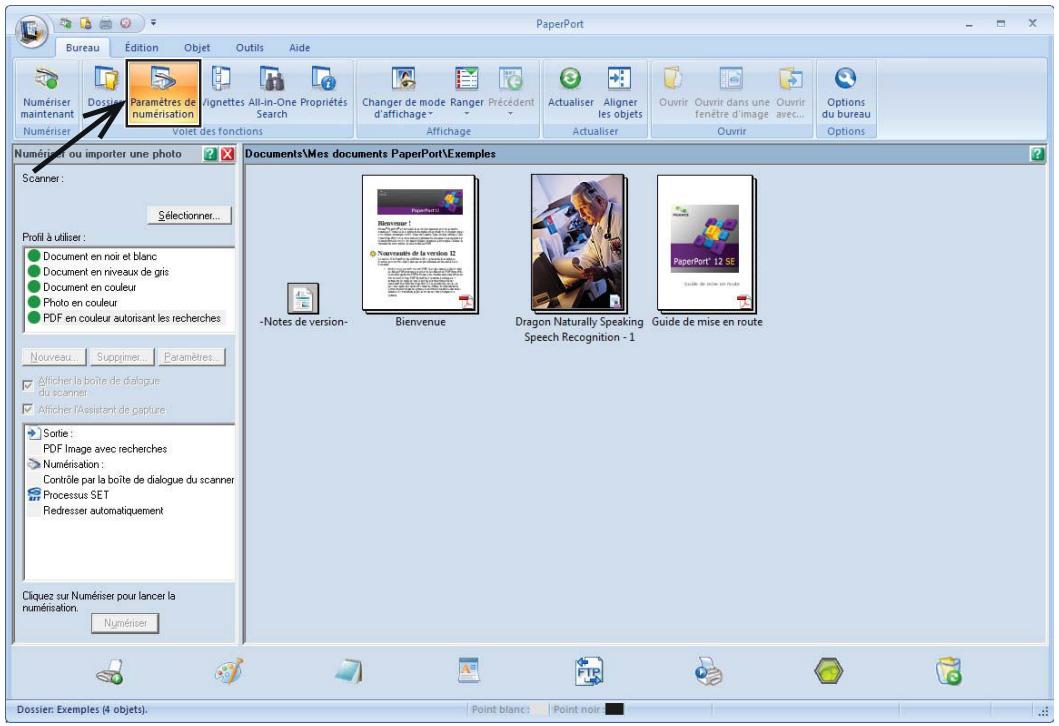Switch to the Bureau ribbon tab
Image resolution: width=1059 pixels, height=726 pixels.
(x=82, y=47)
